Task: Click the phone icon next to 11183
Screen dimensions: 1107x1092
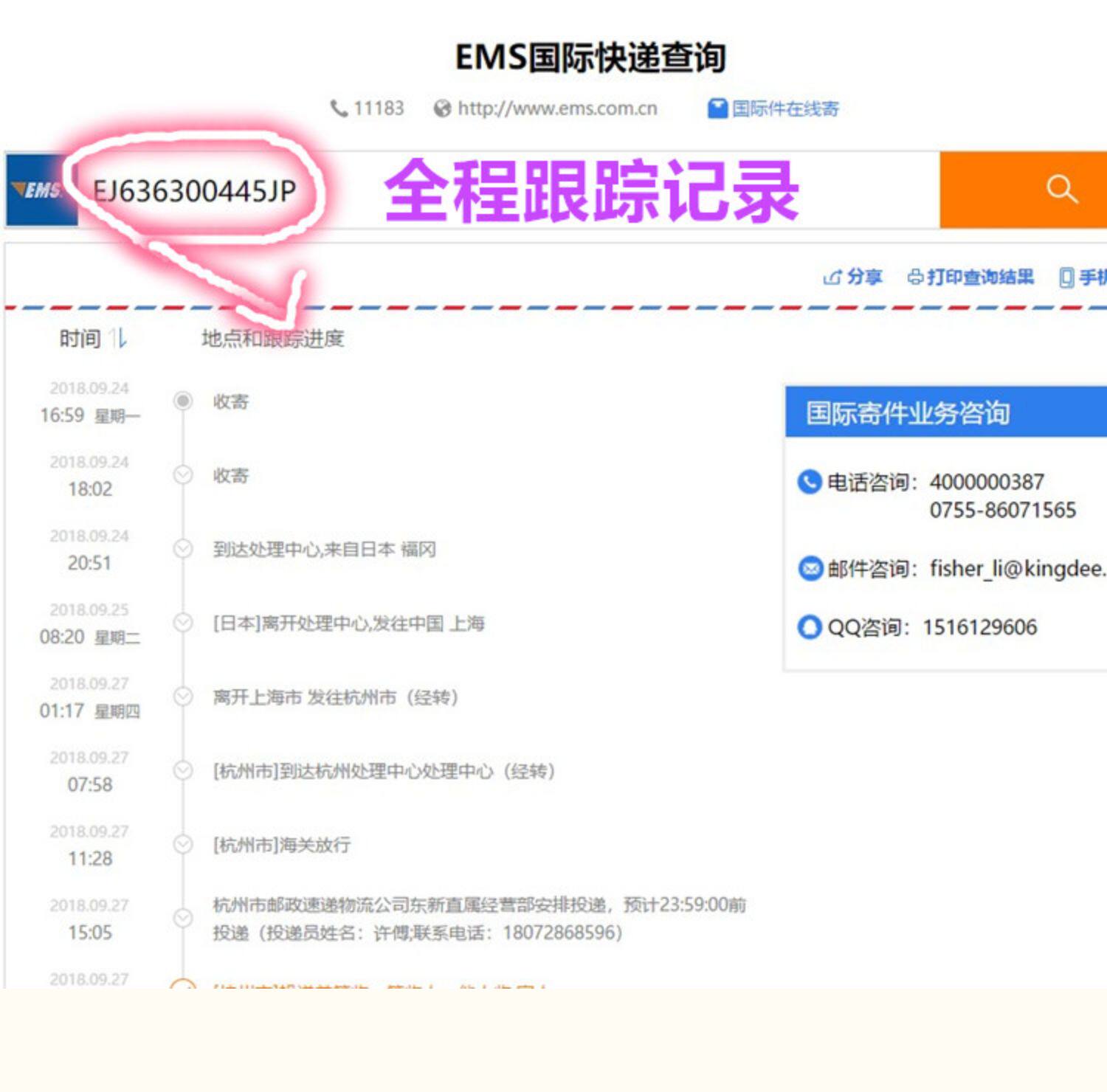Action: point(339,108)
